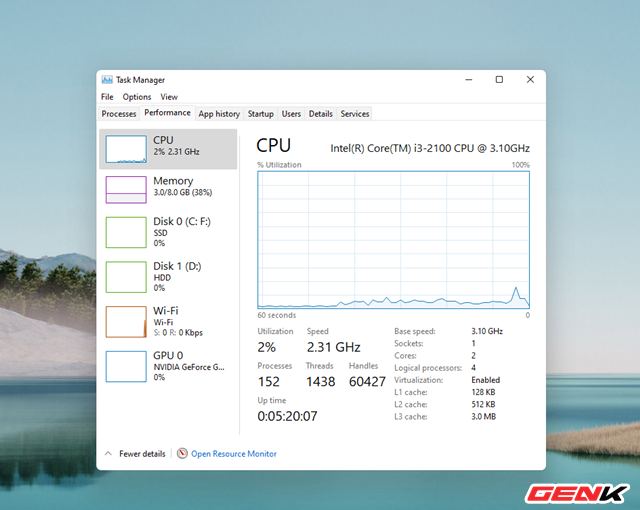Open the View menu
Image resolution: width=640 pixels, height=510 pixels.
169,97
